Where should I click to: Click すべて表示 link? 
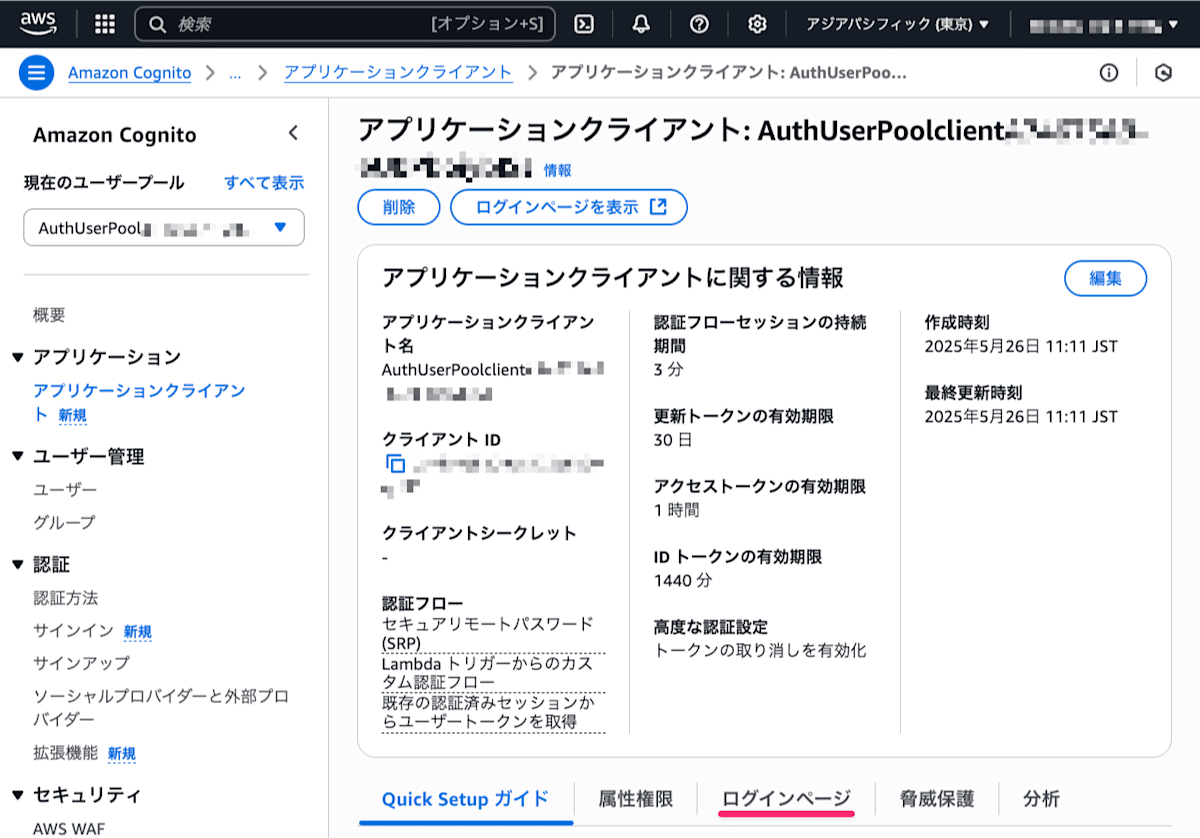[x=264, y=183]
